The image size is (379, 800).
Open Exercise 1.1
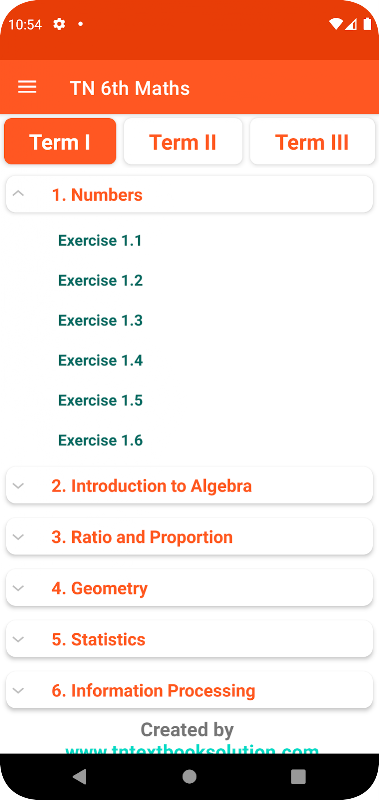point(100,240)
